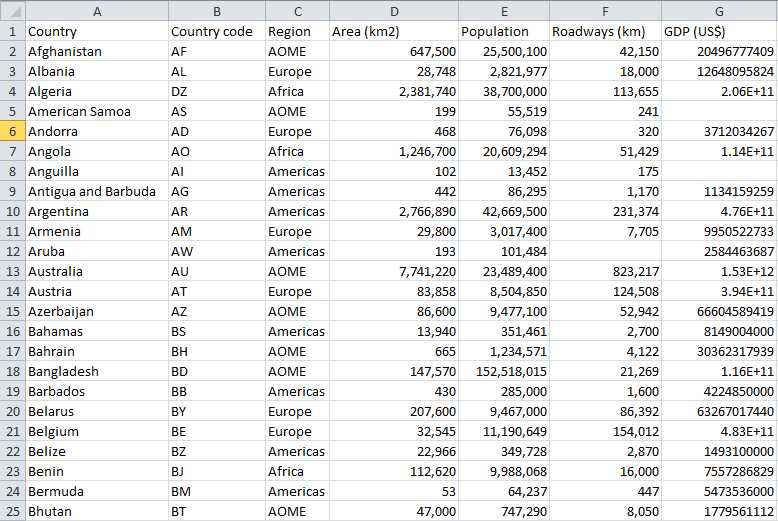778x521 pixels.
Task: Select column B header
Action: [217, 10]
